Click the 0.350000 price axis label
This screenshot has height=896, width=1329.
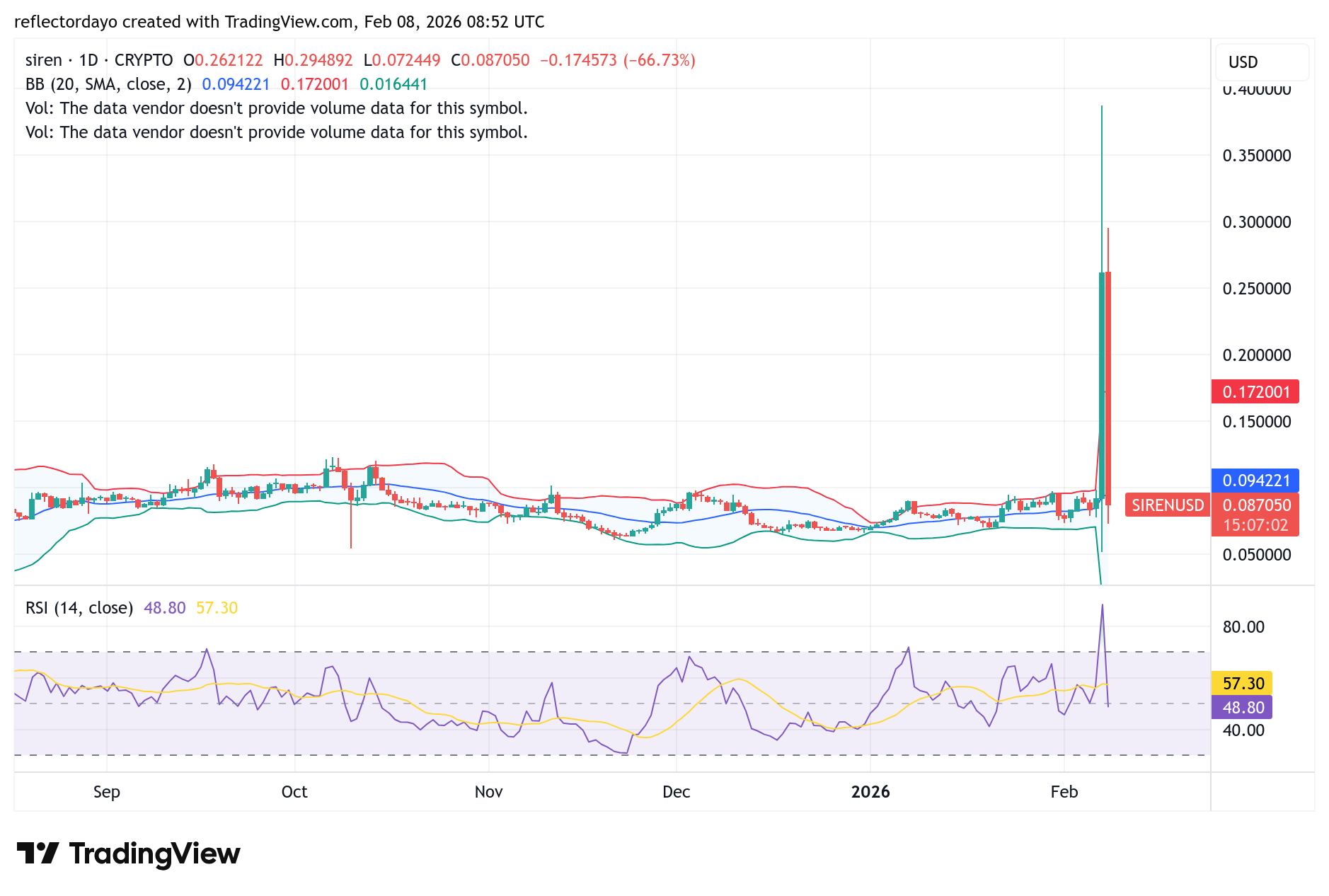1257,156
